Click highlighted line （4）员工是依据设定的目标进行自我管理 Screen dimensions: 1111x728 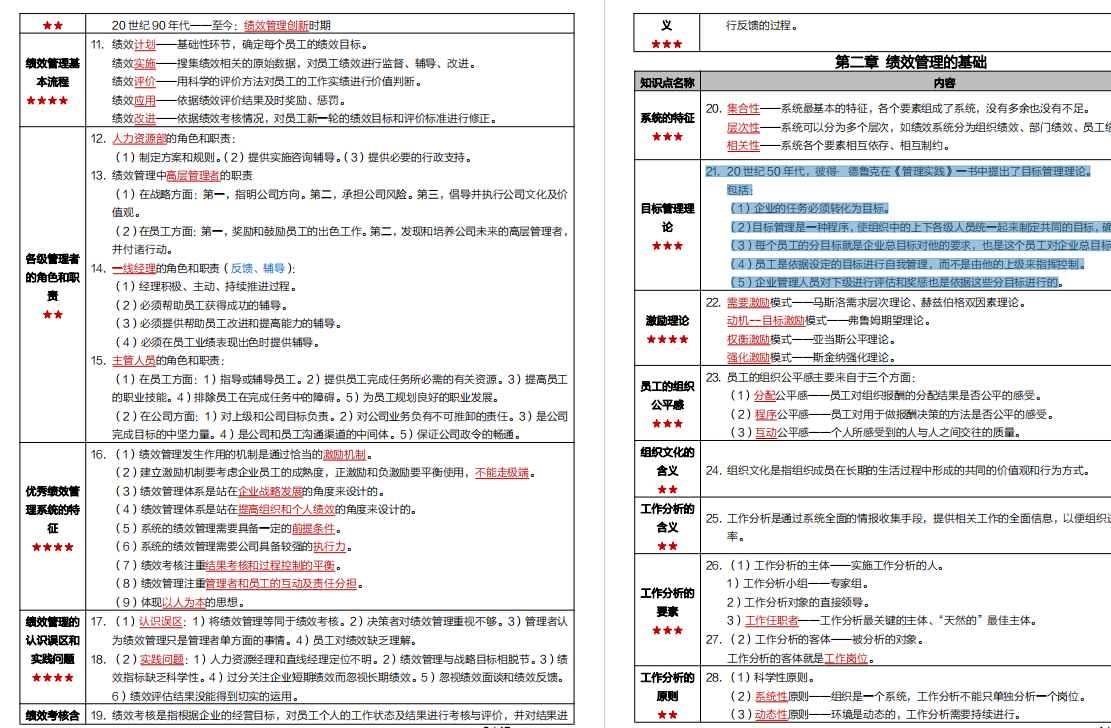coord(908,264)
